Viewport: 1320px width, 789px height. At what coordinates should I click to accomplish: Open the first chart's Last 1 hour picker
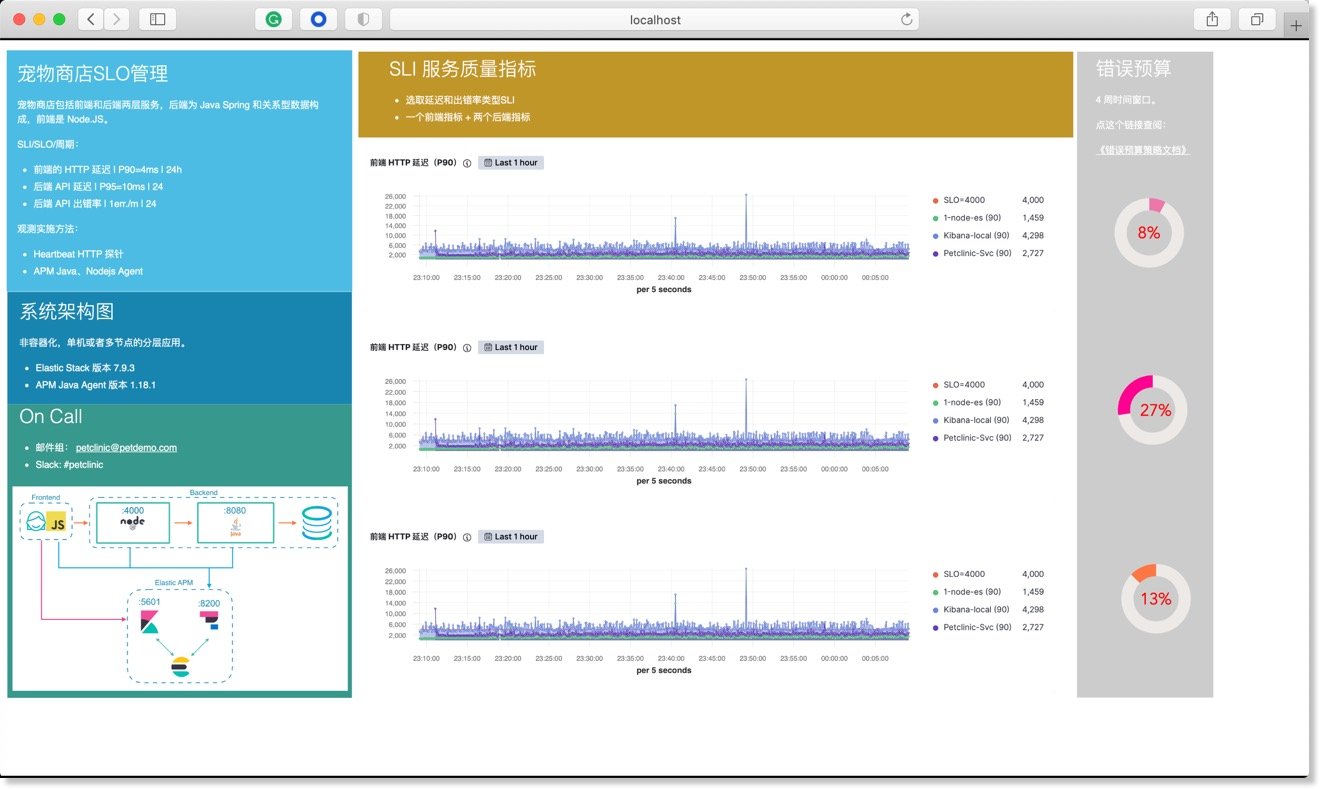[x=511, y=163]
